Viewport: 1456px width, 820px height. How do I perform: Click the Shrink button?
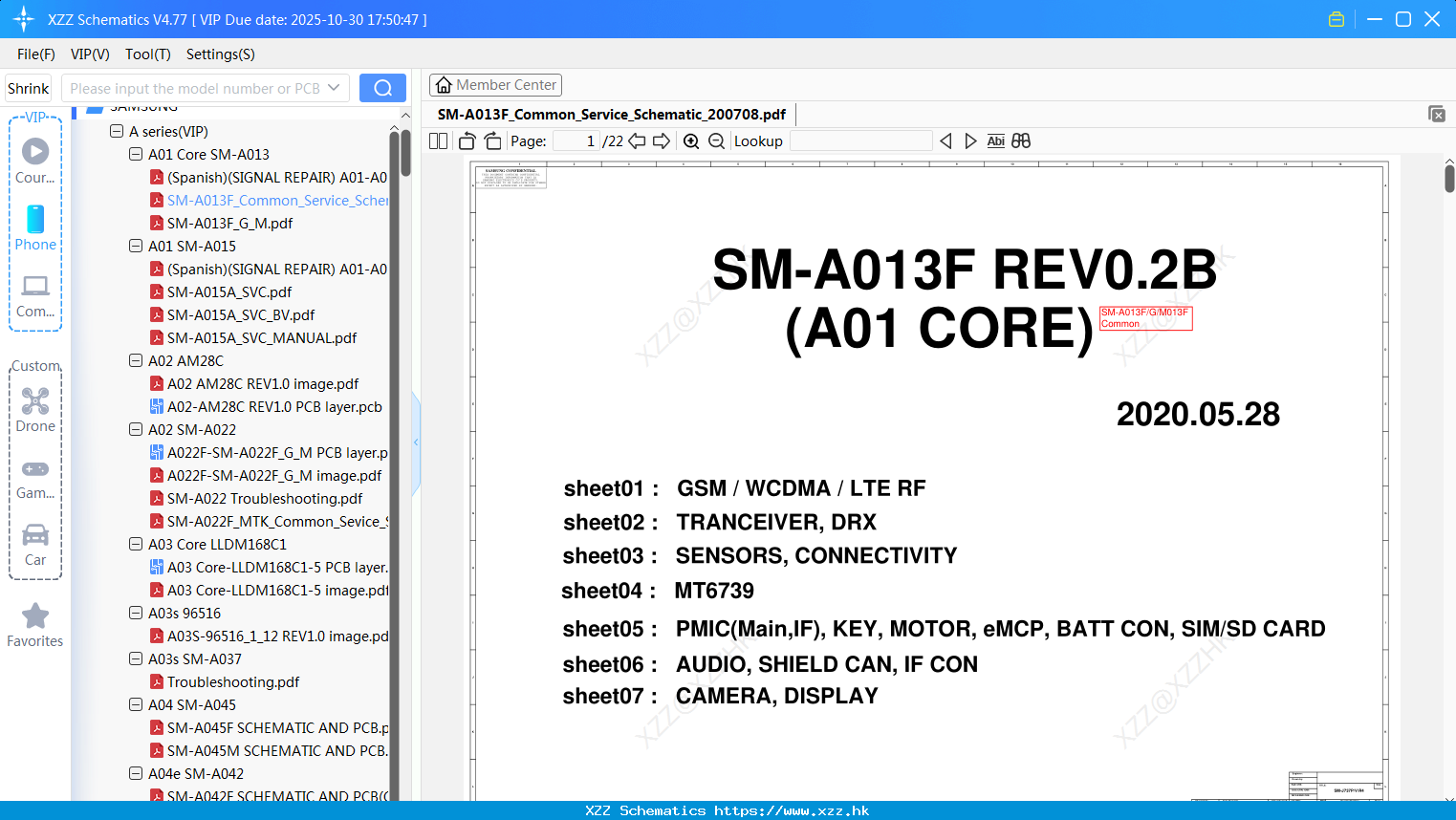point(28,88)
